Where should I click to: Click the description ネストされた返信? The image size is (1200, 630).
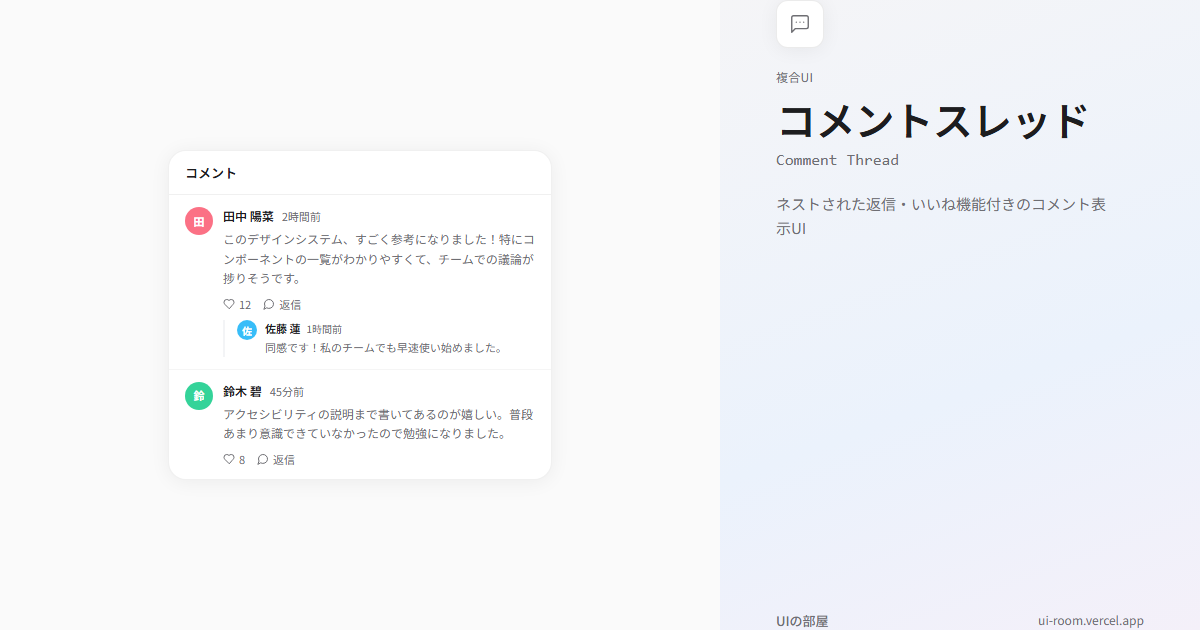point(941,216)
